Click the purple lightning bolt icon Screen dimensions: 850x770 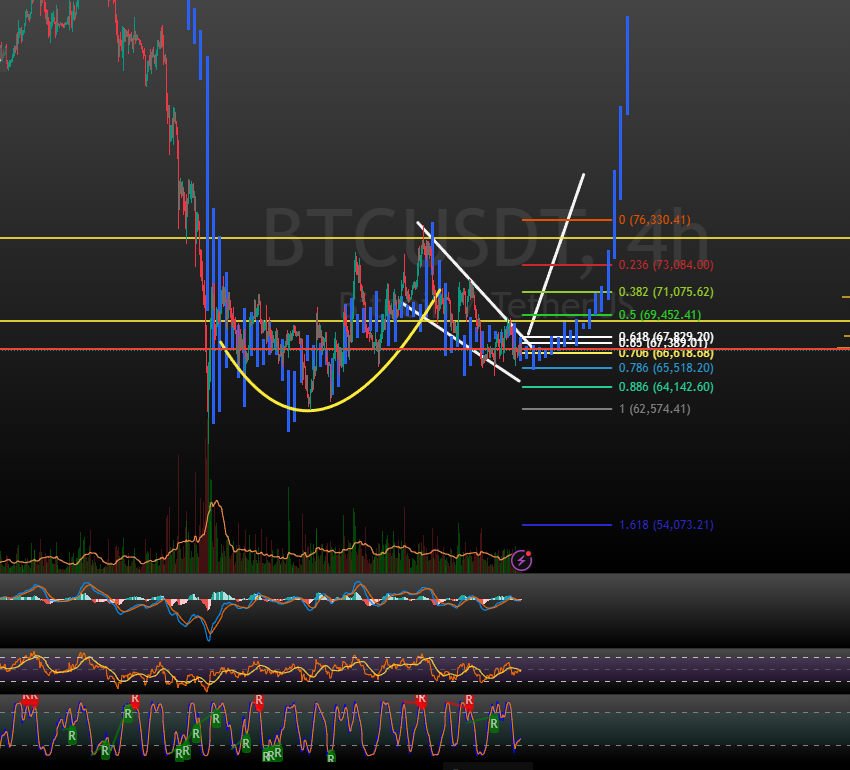click(521, 560)
